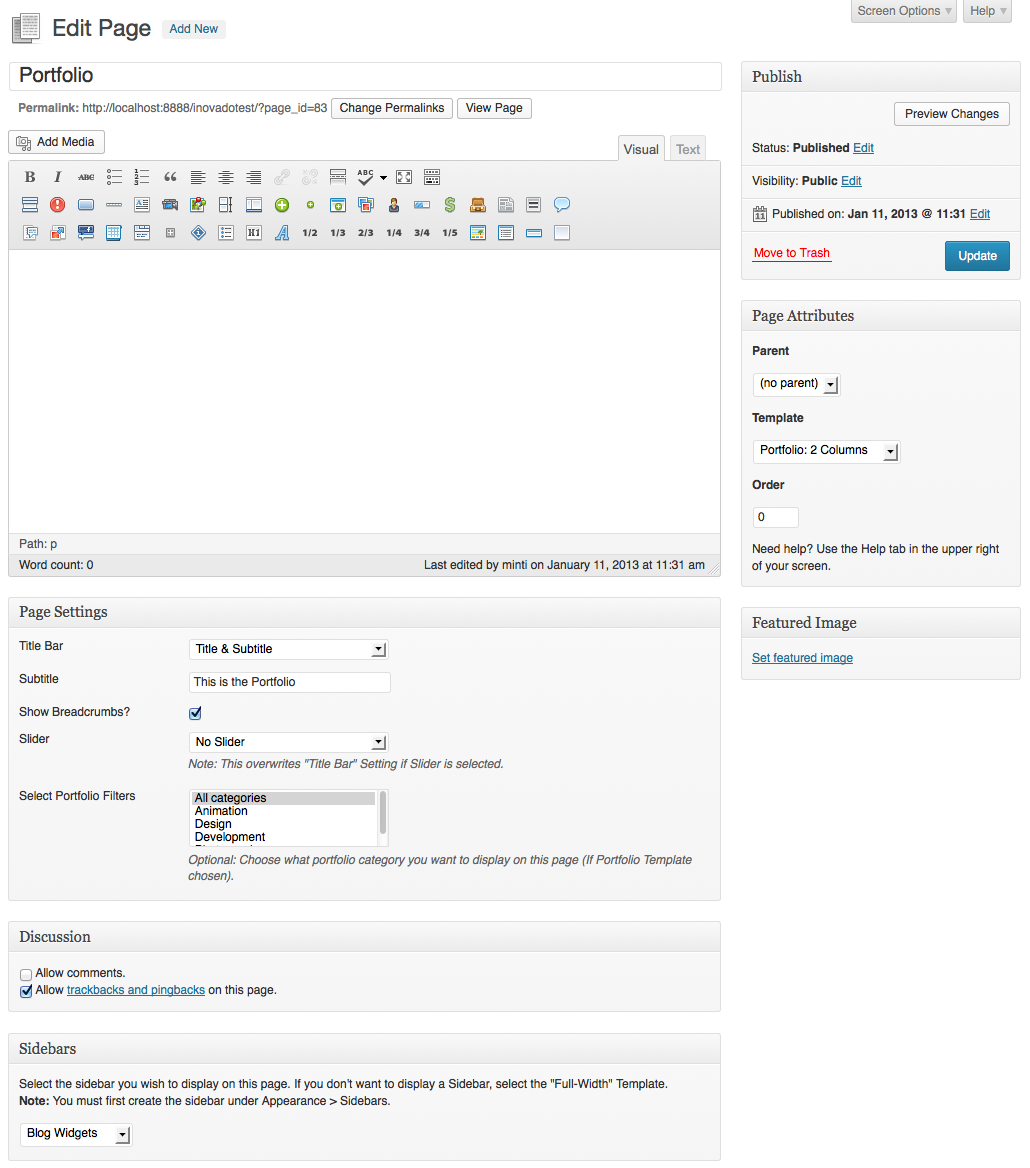Click the Update button to save
This screenshot has width=1030, height=1168.
pyautogui.click(x=976, y=255)
